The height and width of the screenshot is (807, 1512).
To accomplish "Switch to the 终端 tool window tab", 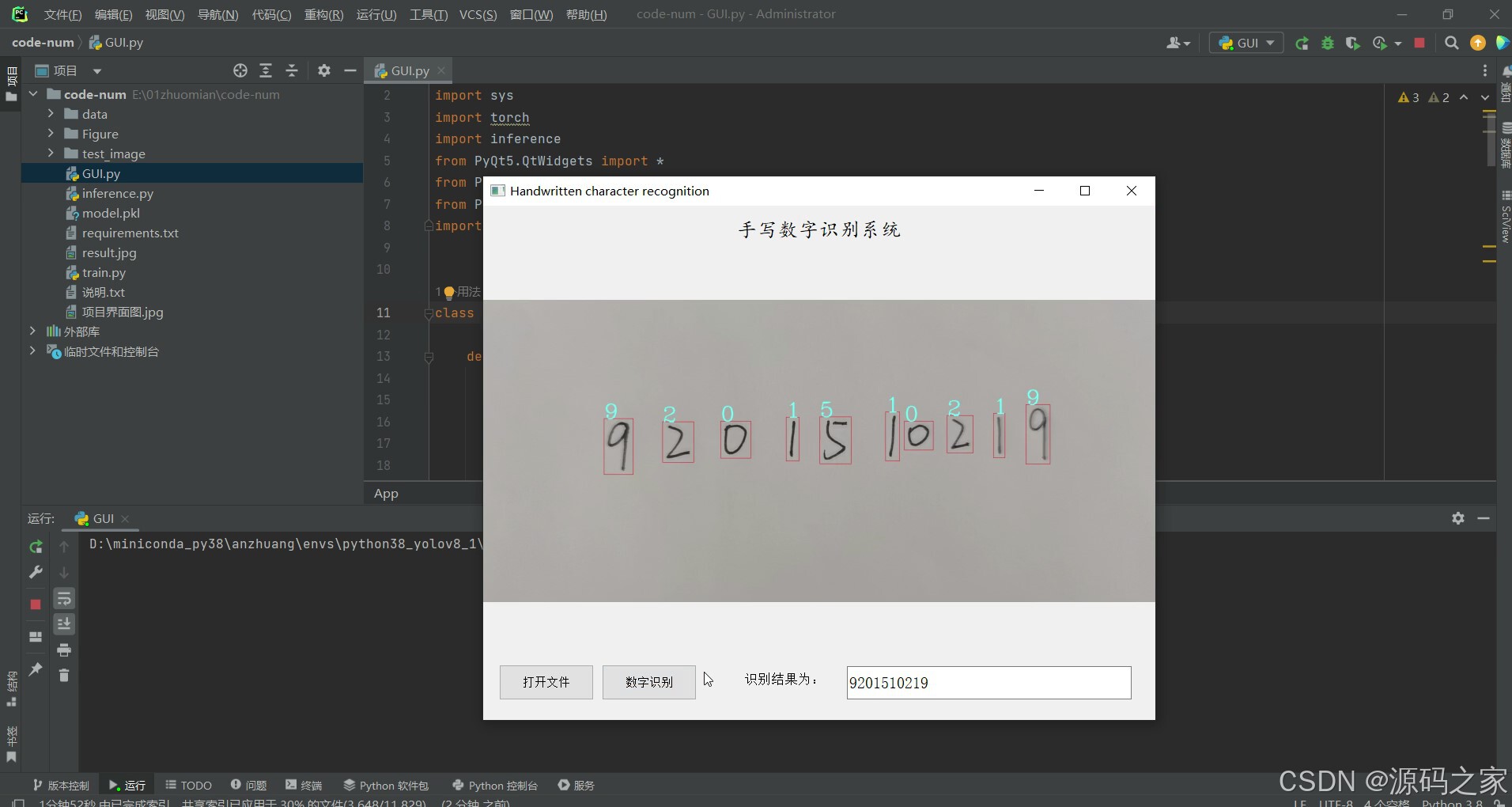I will point(304,785).
